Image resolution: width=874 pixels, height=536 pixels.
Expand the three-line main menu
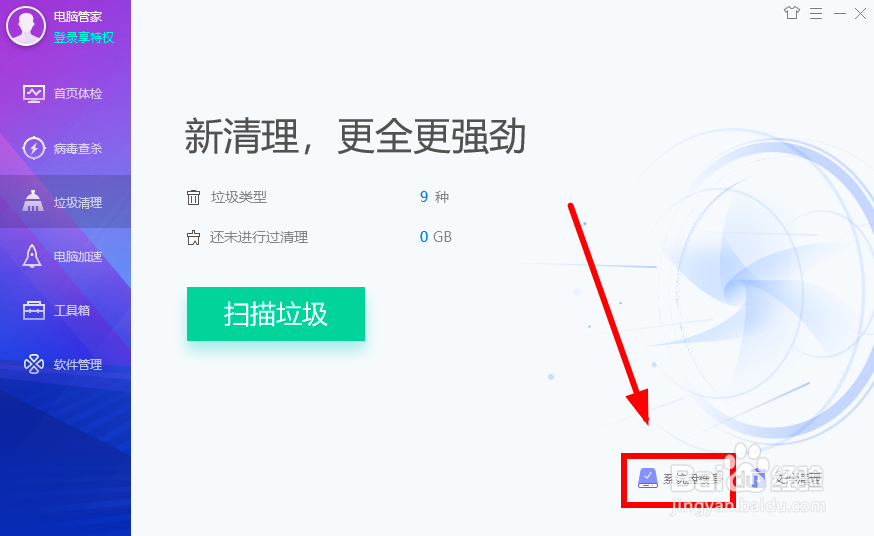click(x=816, y=13)
